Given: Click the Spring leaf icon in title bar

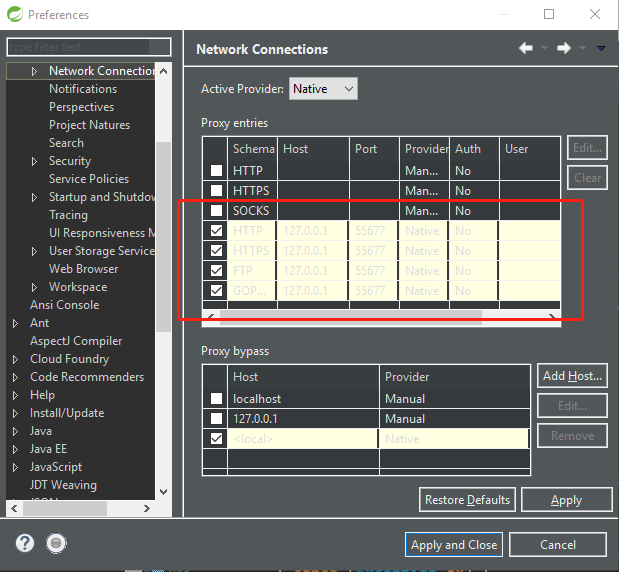Looking at the screenshot, I should [x=15, y=14].
